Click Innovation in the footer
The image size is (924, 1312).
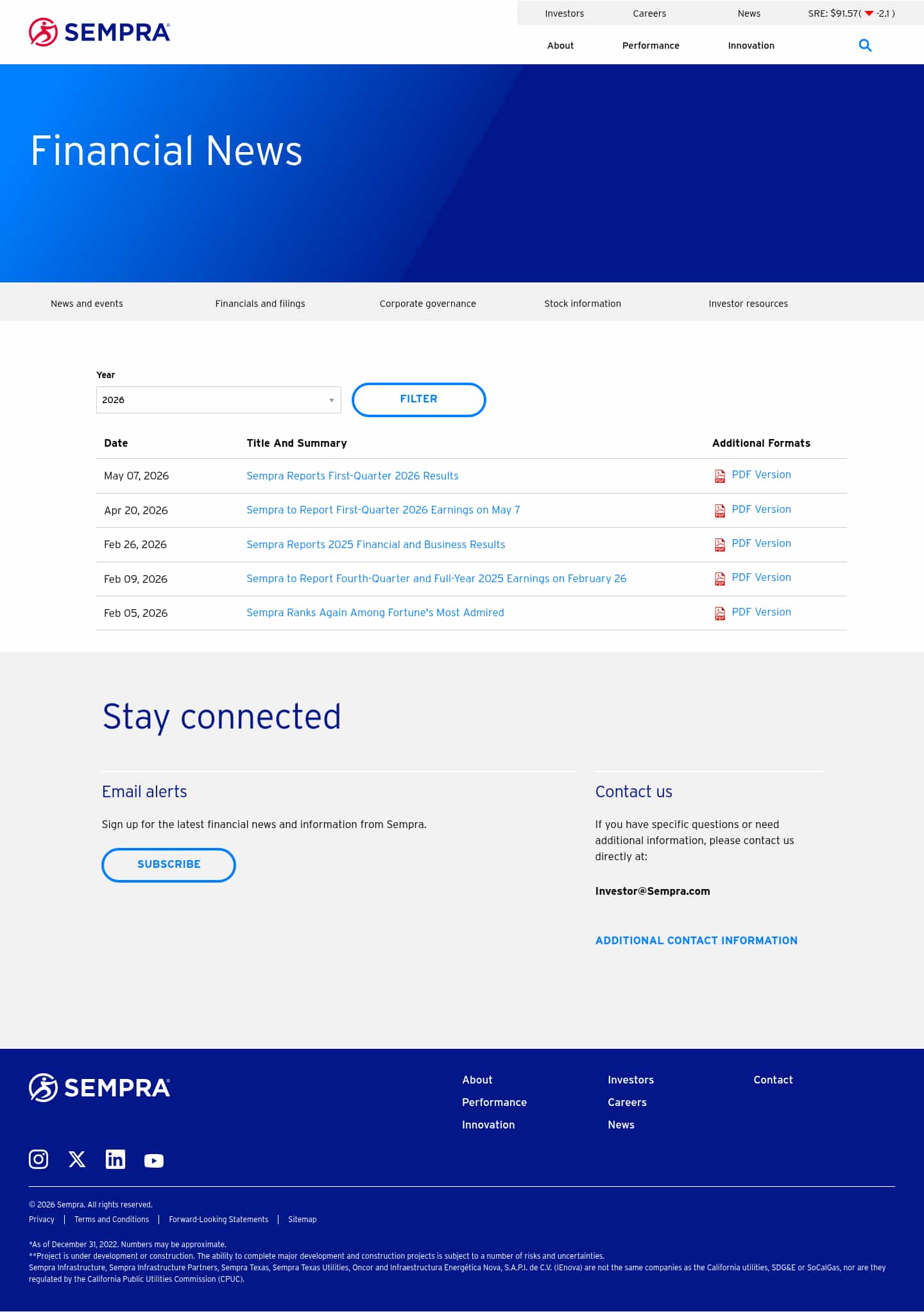tap(488, 1125)
